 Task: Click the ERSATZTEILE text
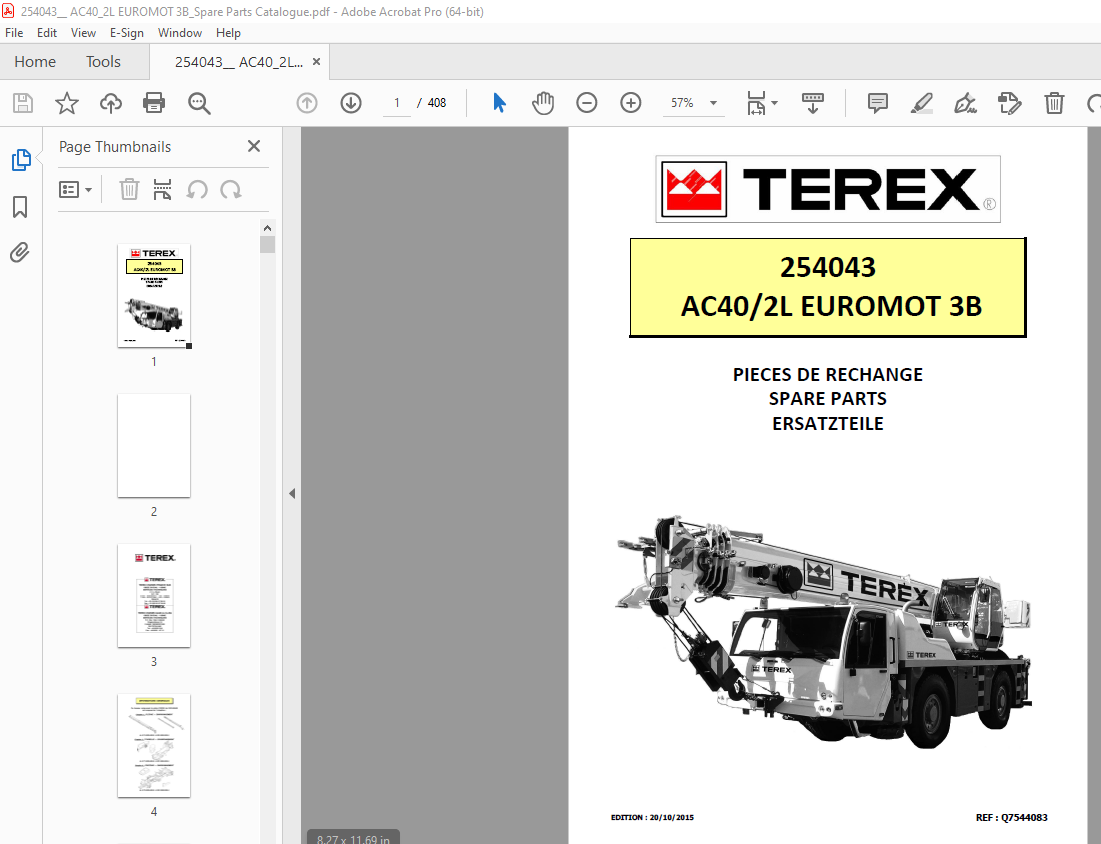828,423
